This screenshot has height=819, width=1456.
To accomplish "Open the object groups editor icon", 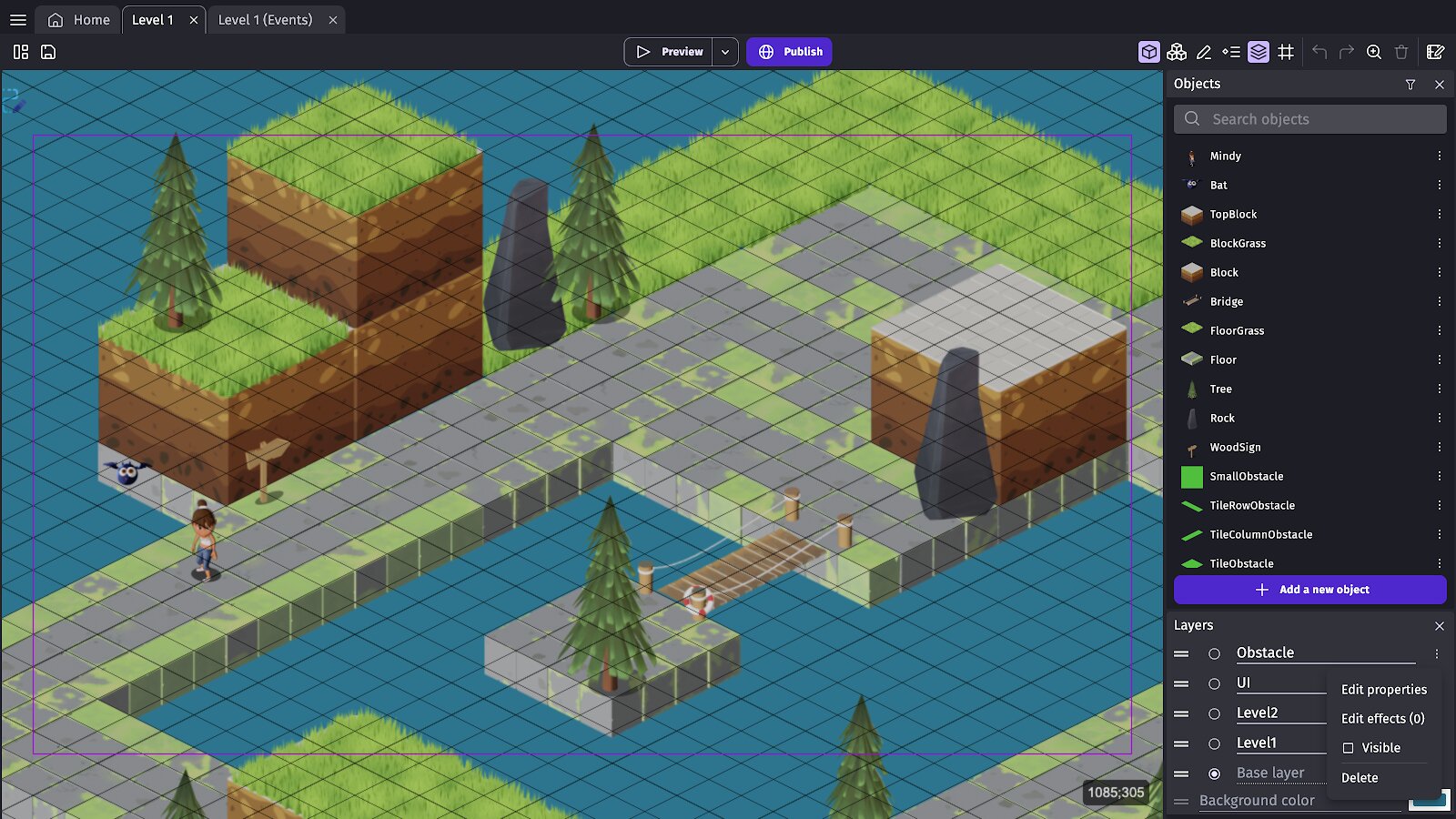I will 1177,52.
